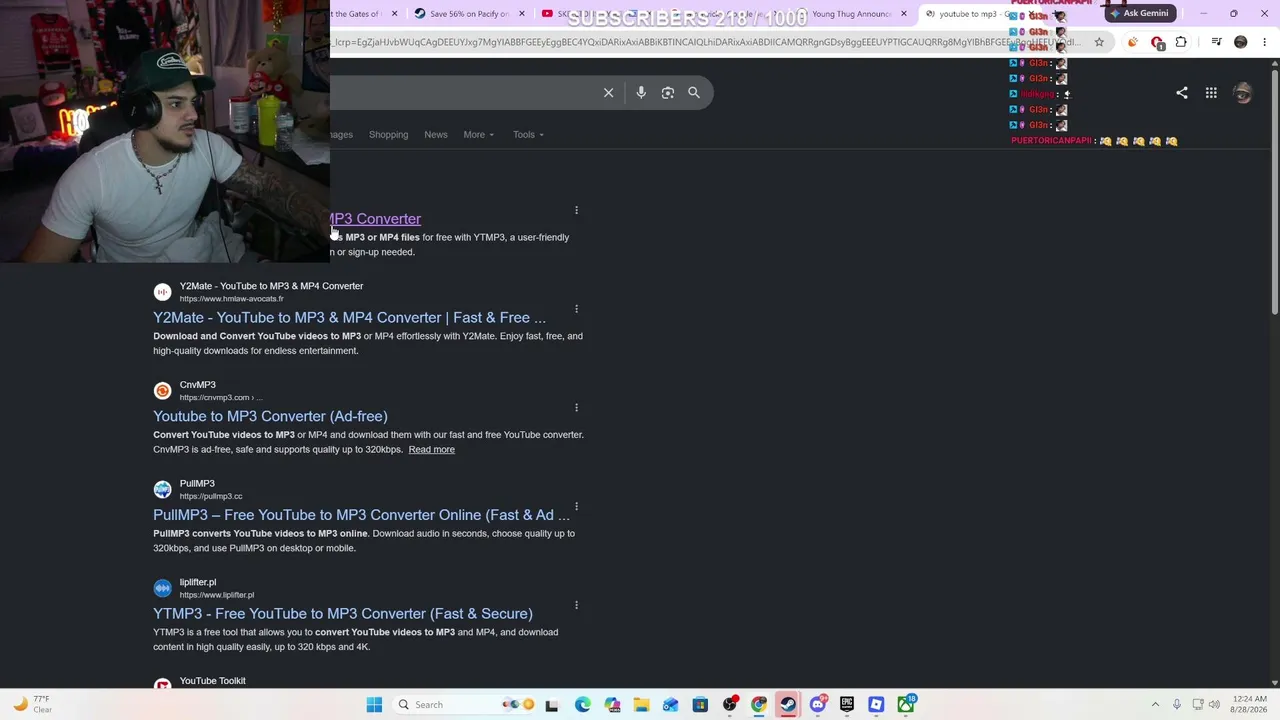Switch to the News results tab
This screenshot has height=720, width=1280.
(x=436, y=135)
